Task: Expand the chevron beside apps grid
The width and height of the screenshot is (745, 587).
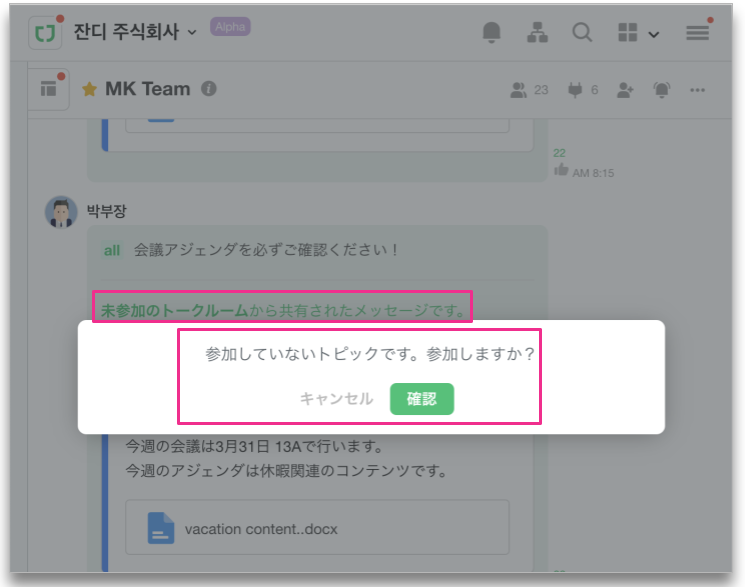Action: click(654, 34)
